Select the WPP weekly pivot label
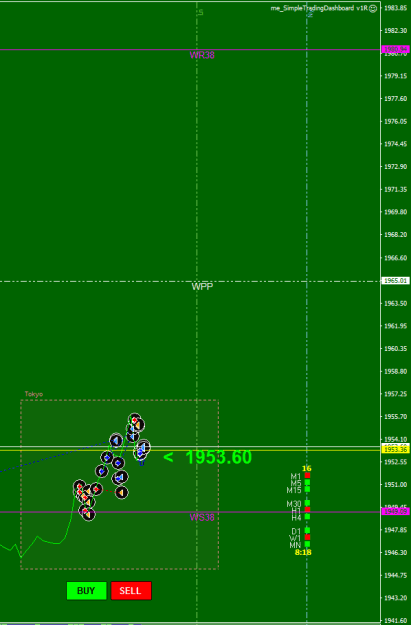Screen dimensions: 411x625 click(202, 287)
